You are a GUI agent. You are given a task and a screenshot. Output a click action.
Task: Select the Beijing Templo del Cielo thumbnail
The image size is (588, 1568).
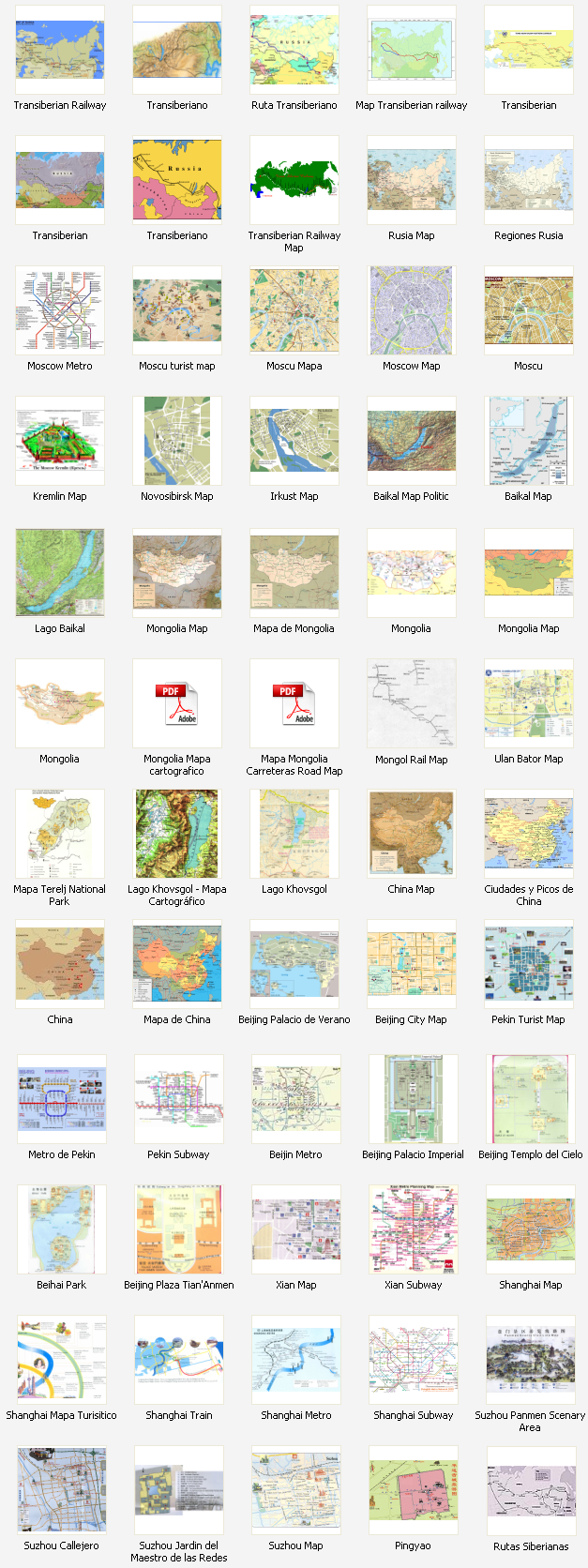531,1099
